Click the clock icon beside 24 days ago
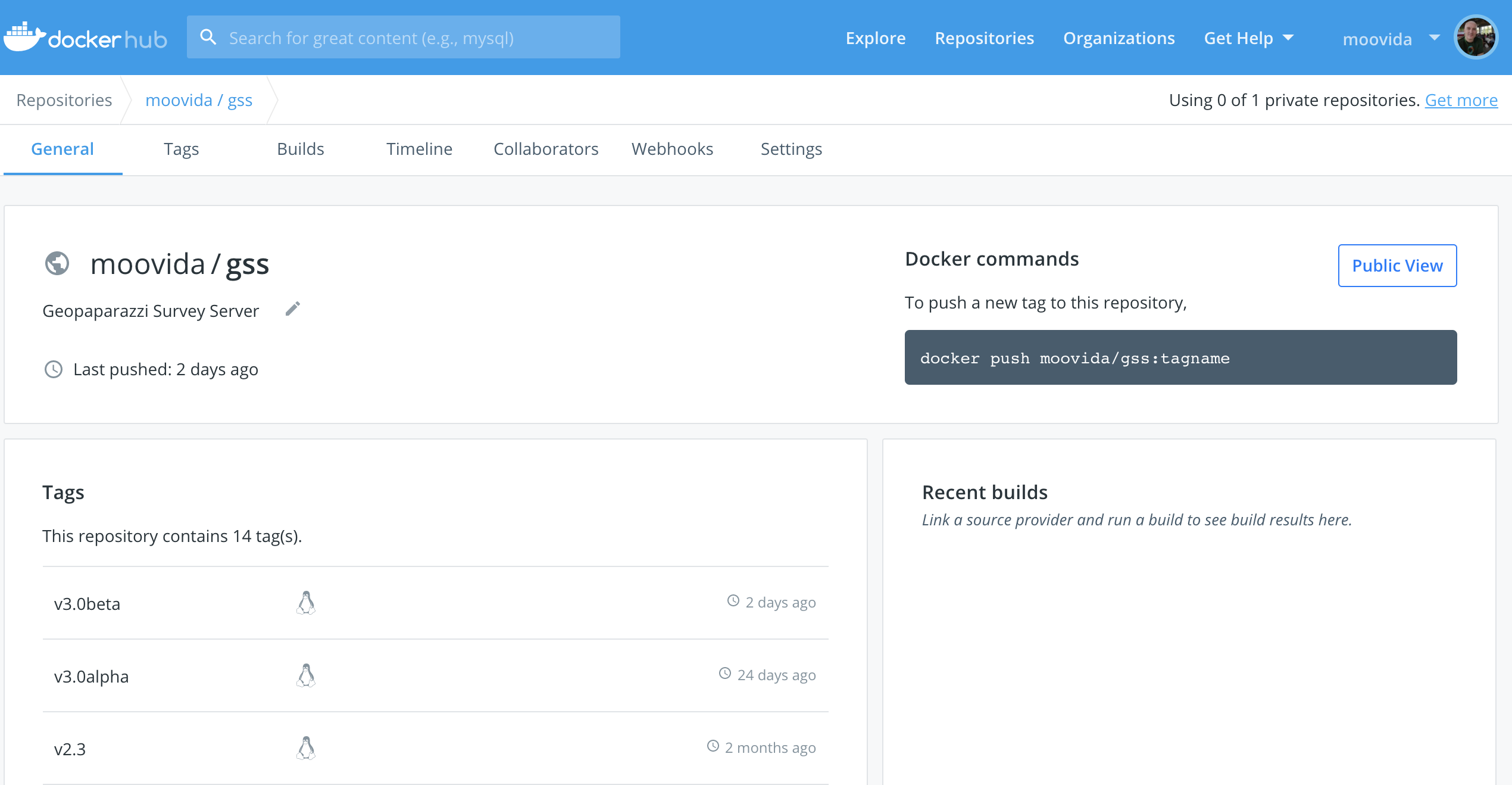This screenshot has width=1512, height=785. coord(725,674)
